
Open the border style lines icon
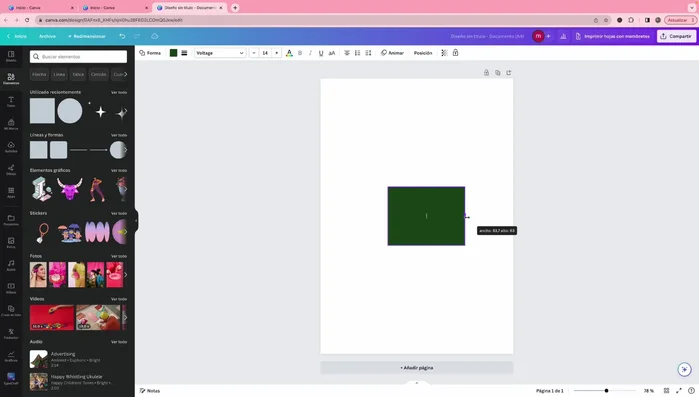click(x=184, y=53)
